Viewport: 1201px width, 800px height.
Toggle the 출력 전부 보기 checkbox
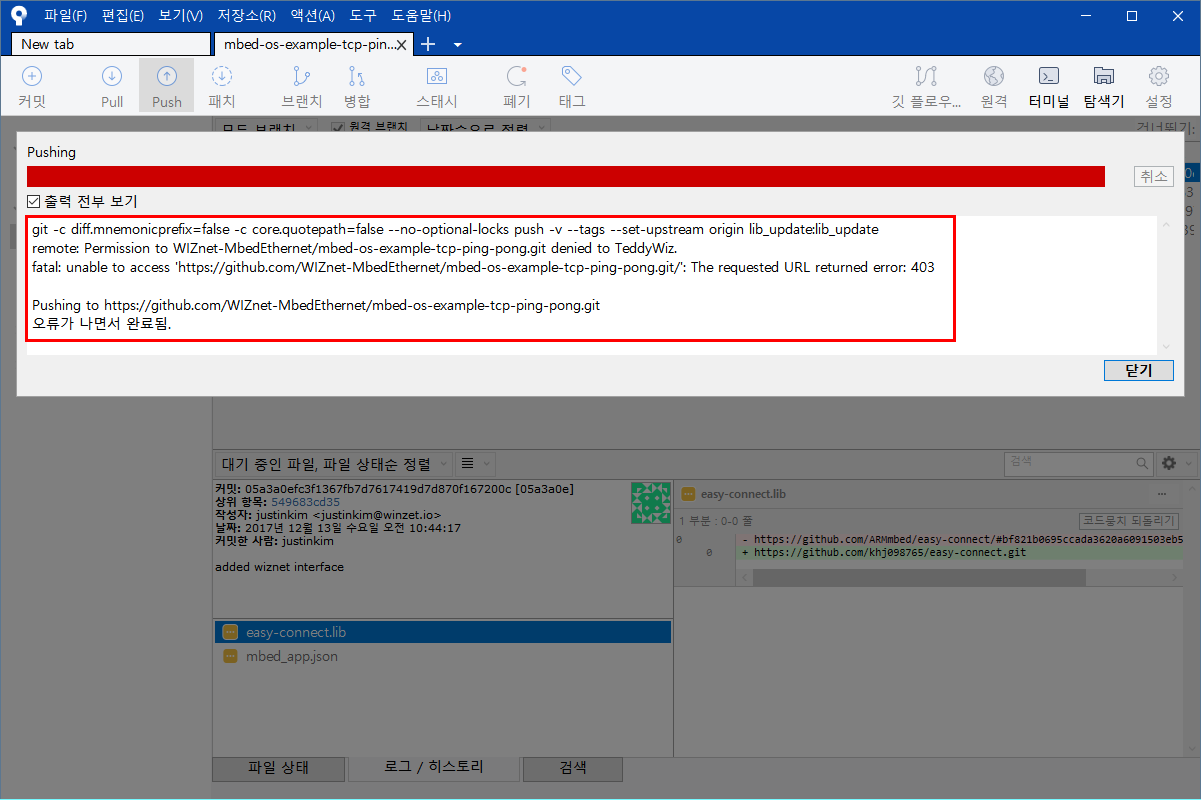[x=34, y=201]
